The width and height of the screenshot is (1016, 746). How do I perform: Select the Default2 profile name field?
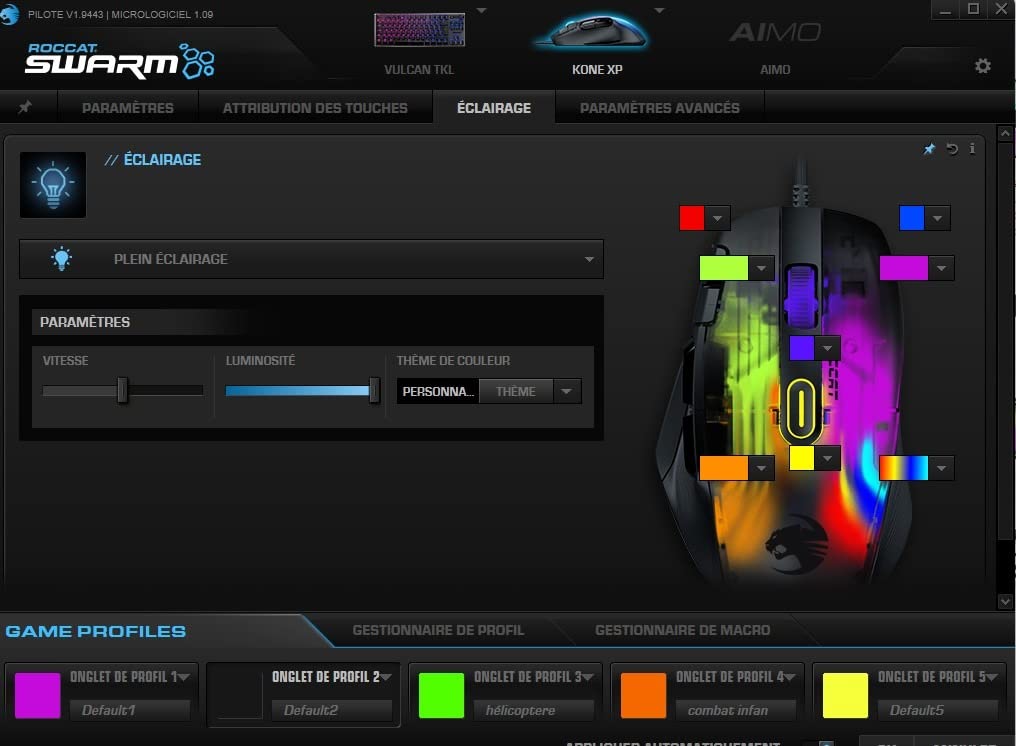332,710
